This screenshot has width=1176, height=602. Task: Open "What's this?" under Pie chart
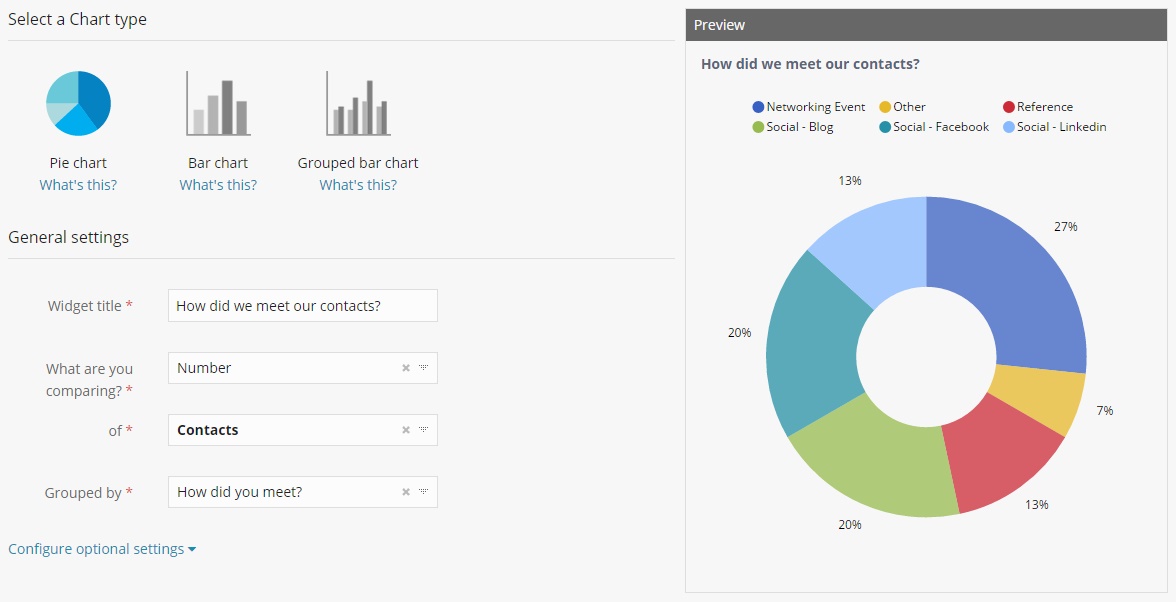click(x=78, y=184)
